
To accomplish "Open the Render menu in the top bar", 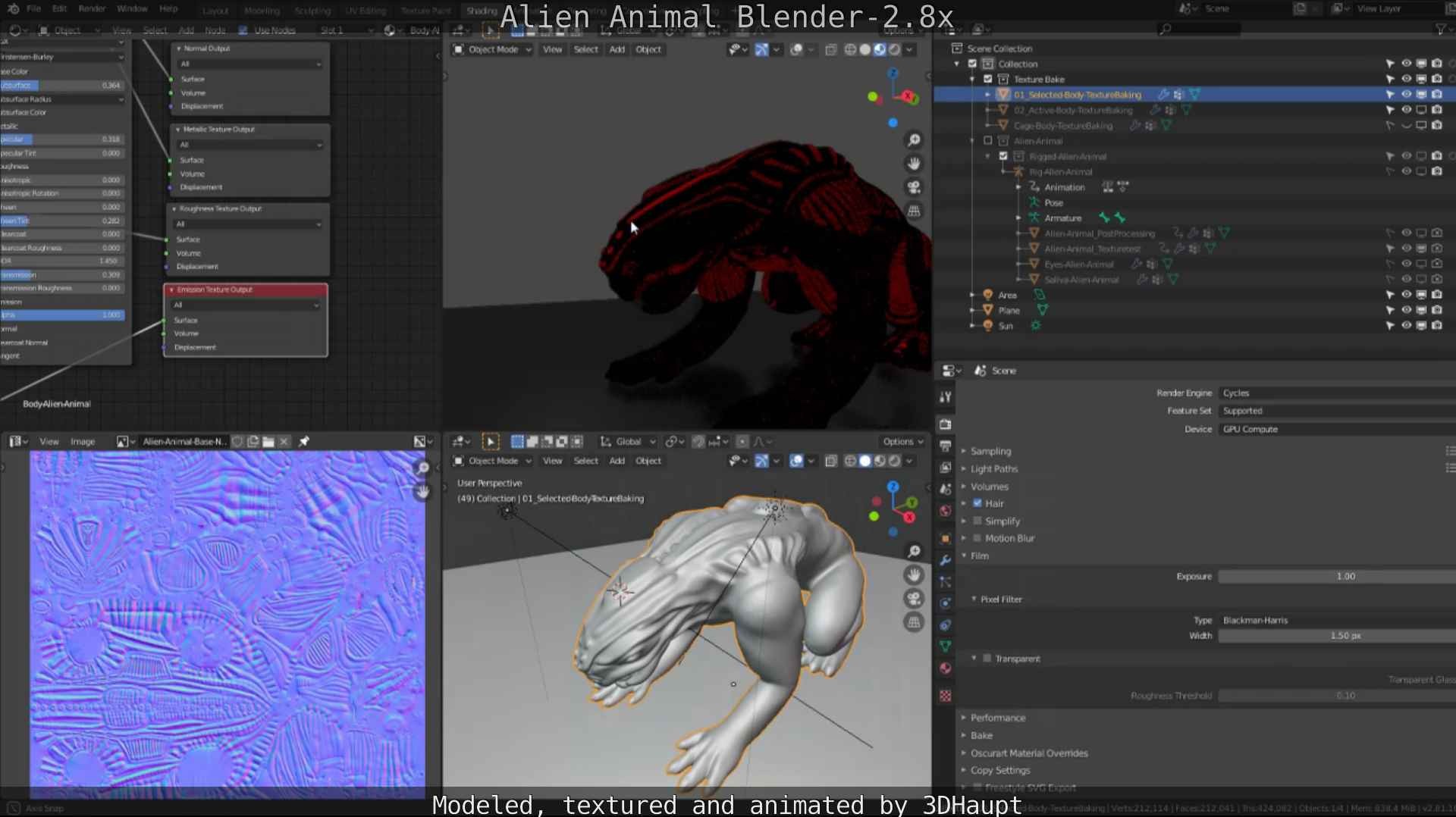I will coord(92,9).
